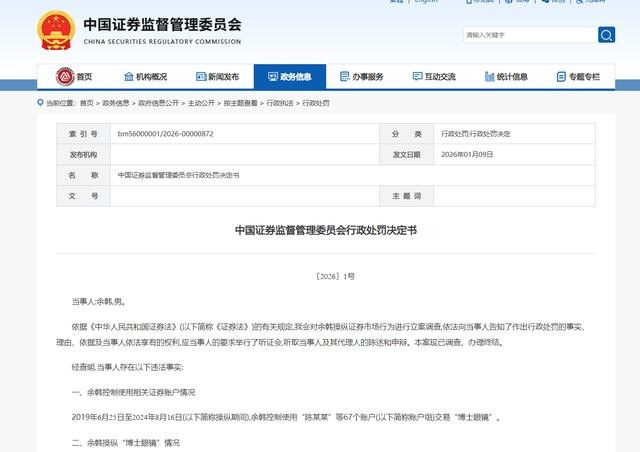Image resolution: width=640 pixels, height=452 pixels.
Task: Click the national emblem logo
Action: pos(56,31)
